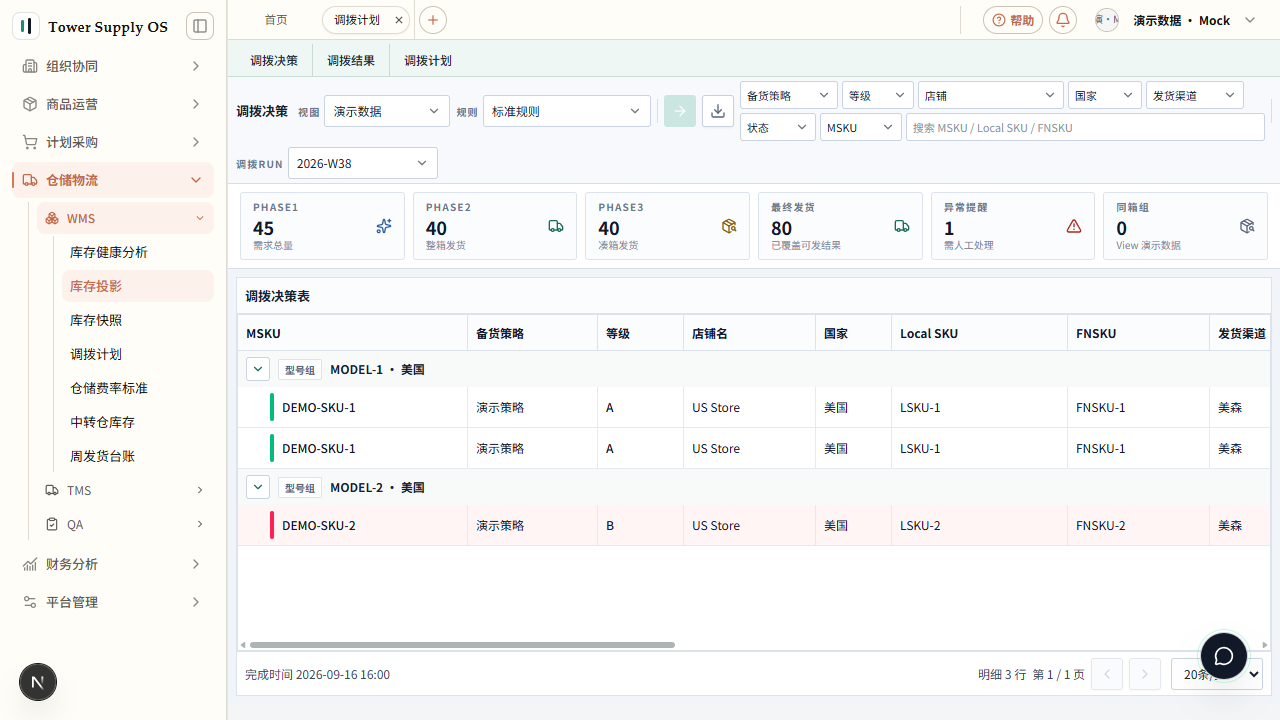Screen dimensions: 1280x720
Task: Open the chat support bubble
Action: [x=1224, y=657]
